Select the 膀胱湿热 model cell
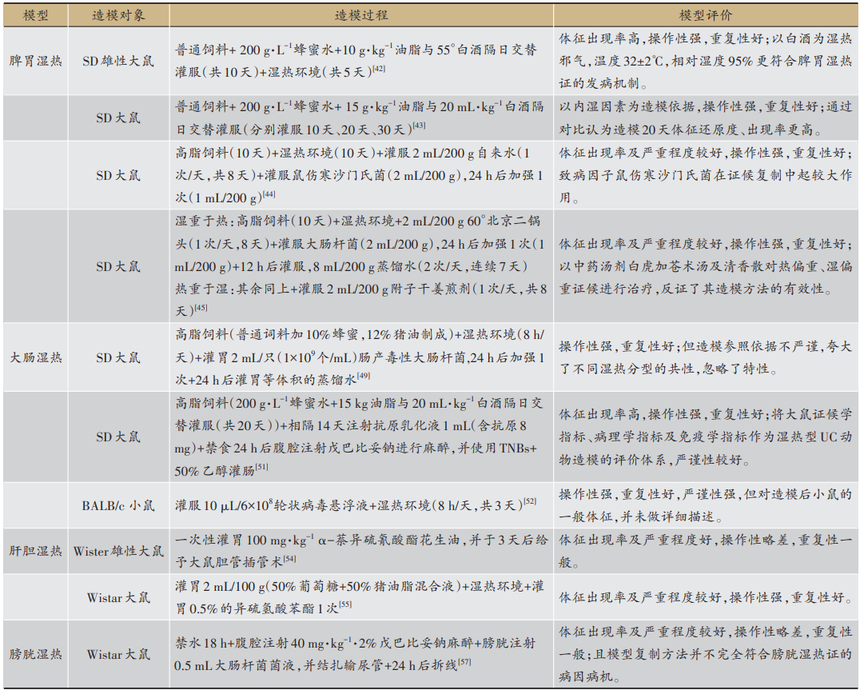 coord(35,655)
